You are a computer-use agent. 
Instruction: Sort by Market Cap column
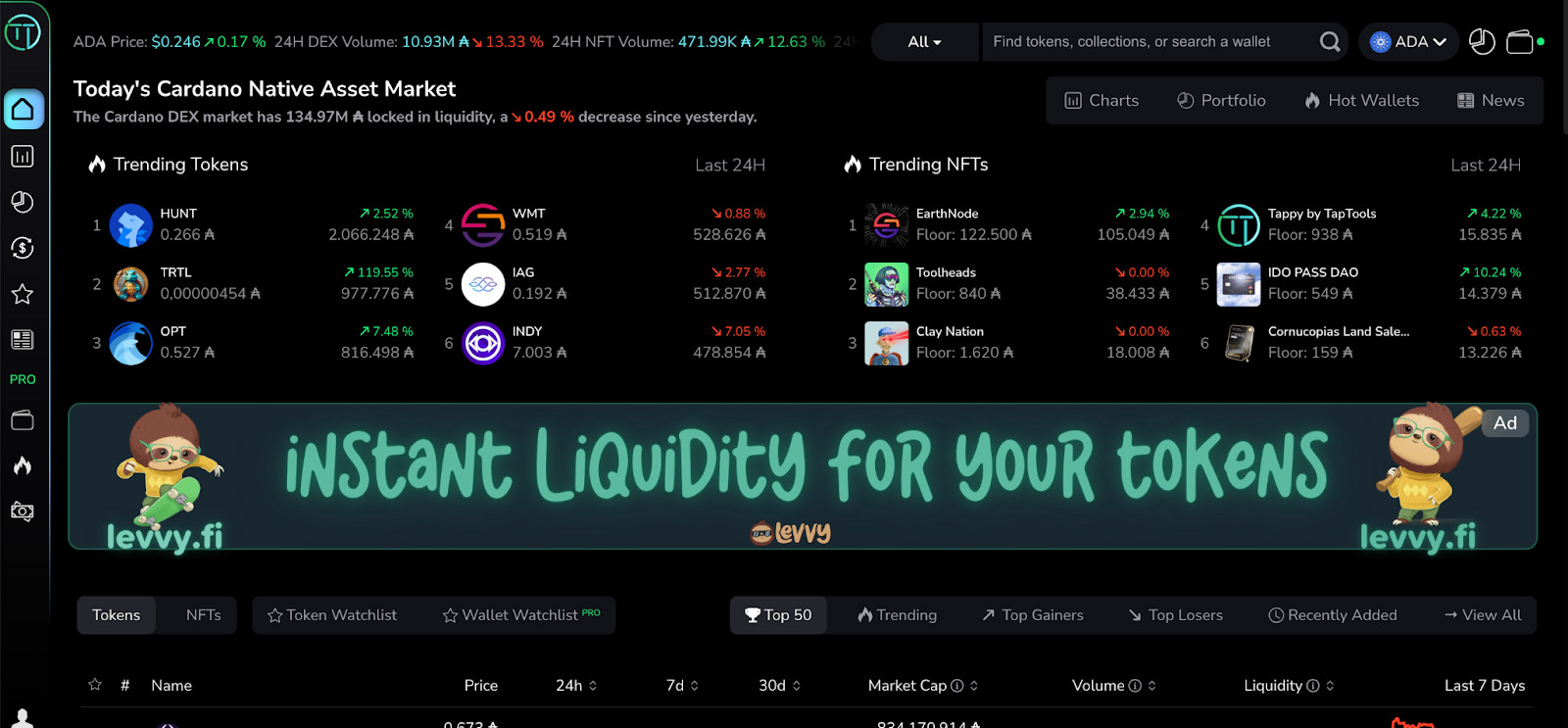coord(923,686)
